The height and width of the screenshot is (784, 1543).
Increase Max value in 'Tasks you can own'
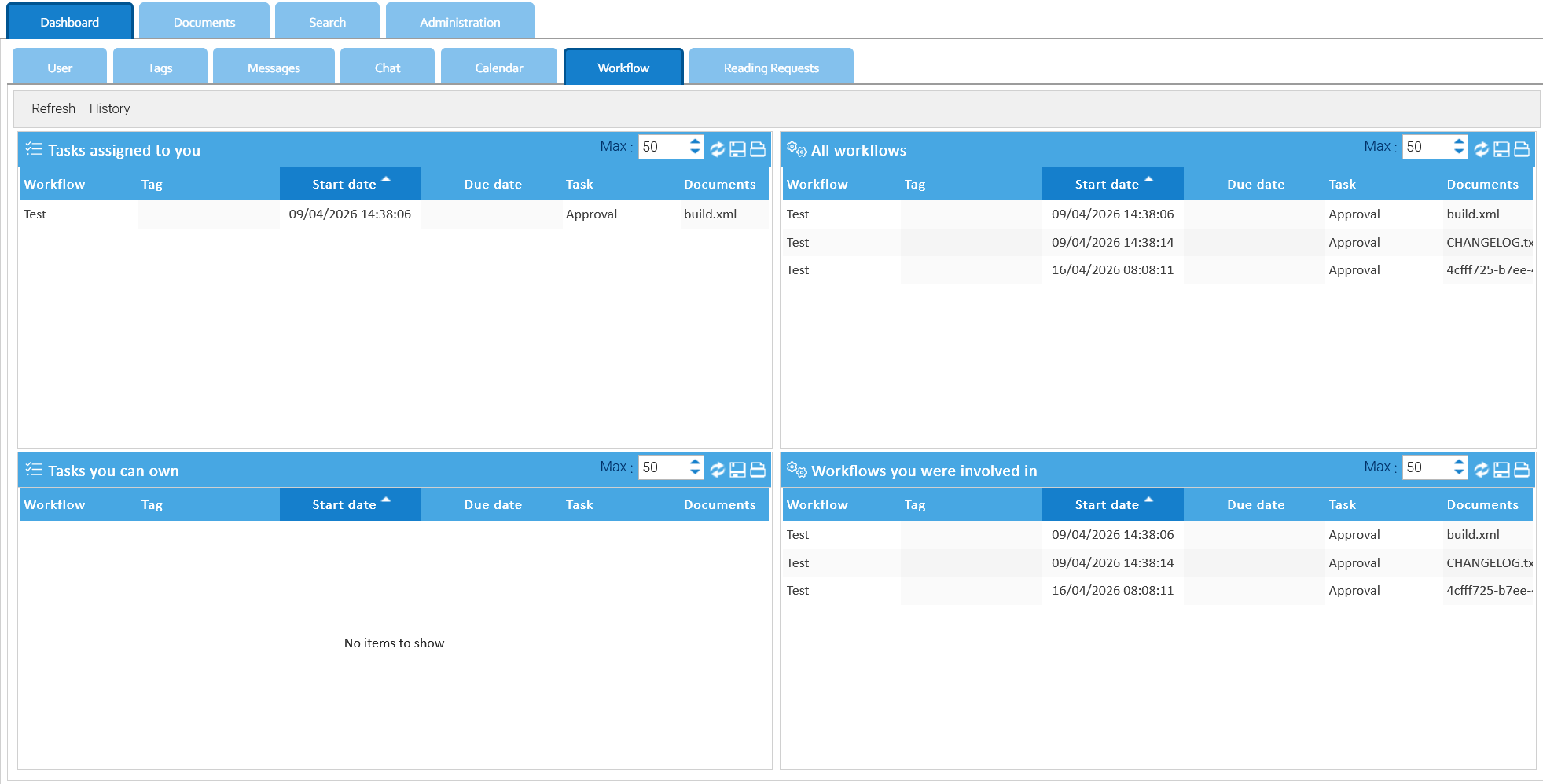(695, 463)
